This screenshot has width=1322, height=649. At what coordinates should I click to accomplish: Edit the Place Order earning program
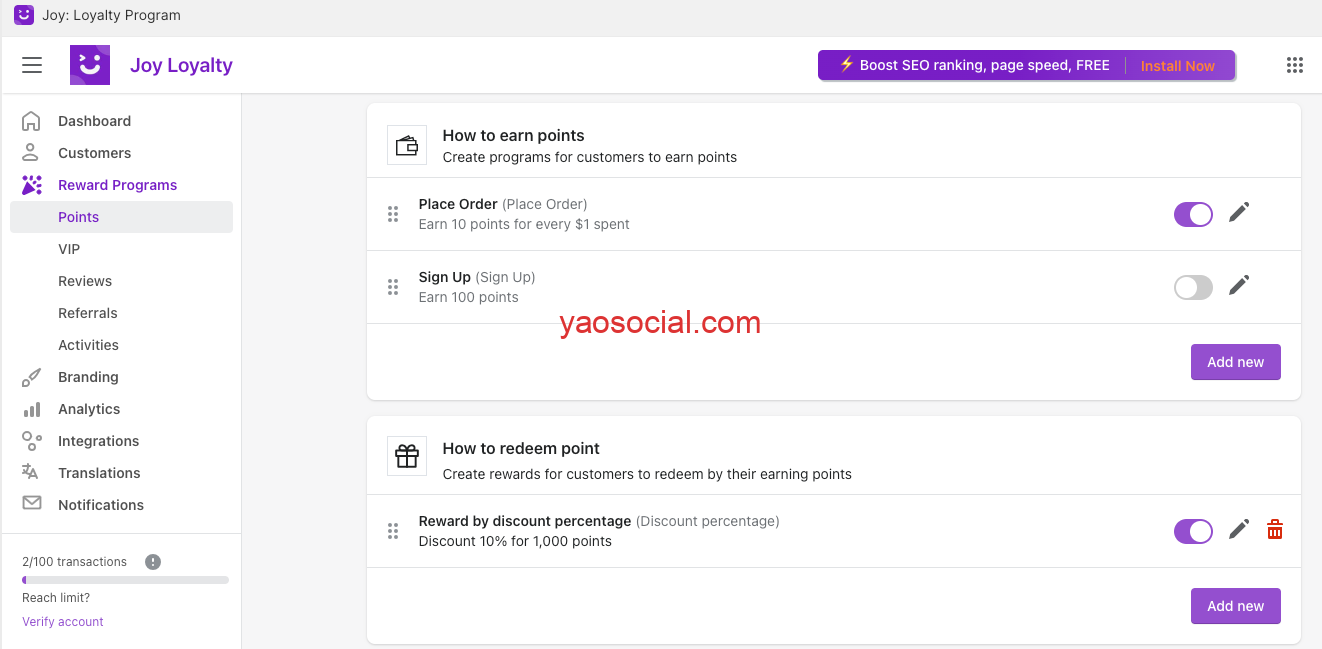click(1239, 213)
